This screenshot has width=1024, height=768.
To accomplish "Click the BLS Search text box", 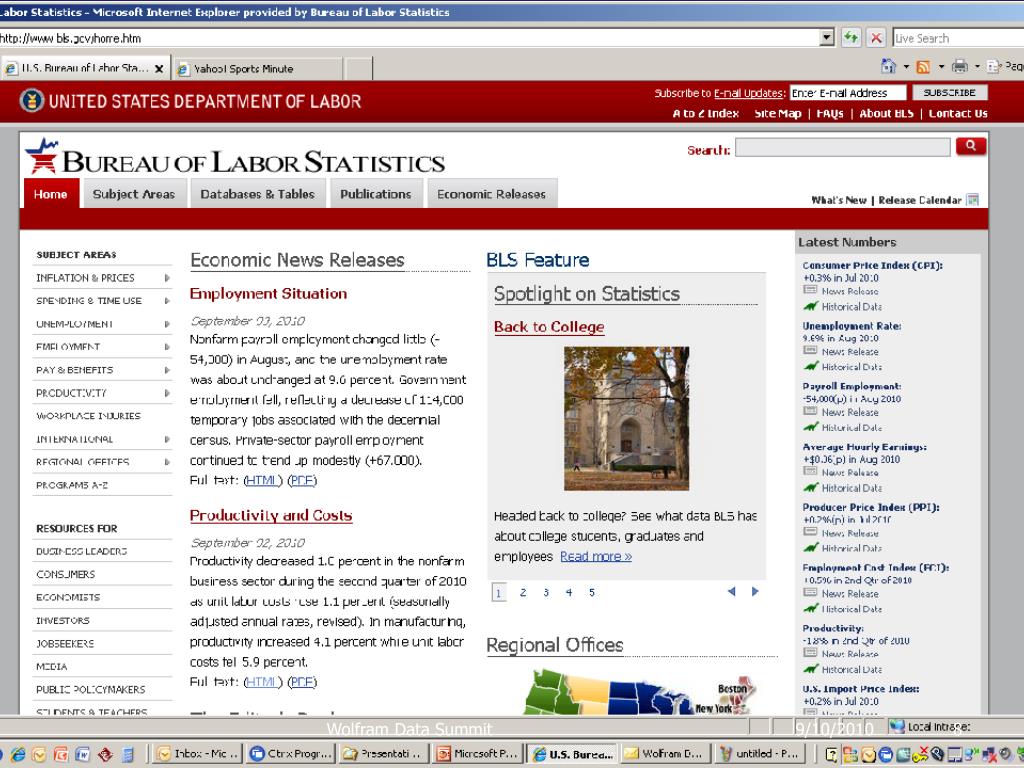I will (842, 148).
